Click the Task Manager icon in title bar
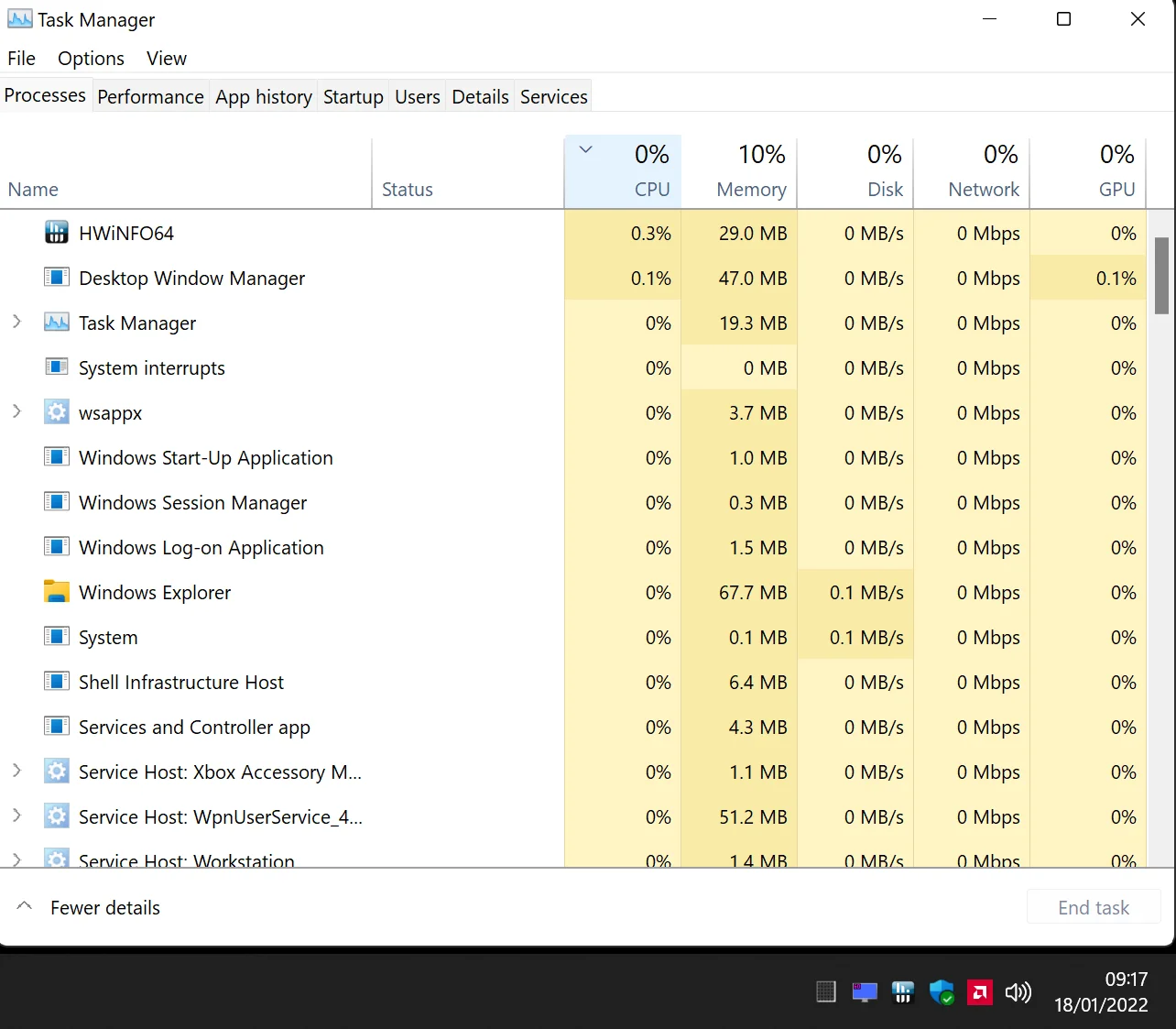The width and height of the screenshot is (1176, 1029). (x=19, y=19)
